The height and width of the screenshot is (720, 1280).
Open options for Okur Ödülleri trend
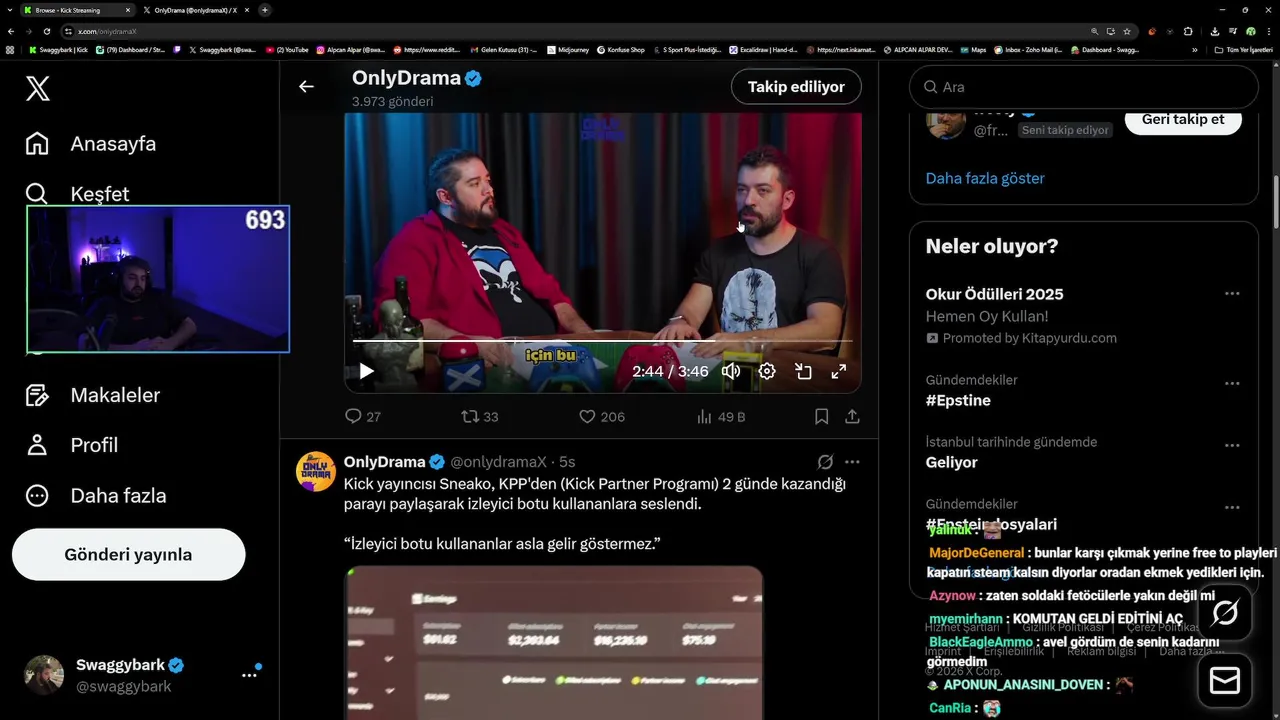point(1232,294)
